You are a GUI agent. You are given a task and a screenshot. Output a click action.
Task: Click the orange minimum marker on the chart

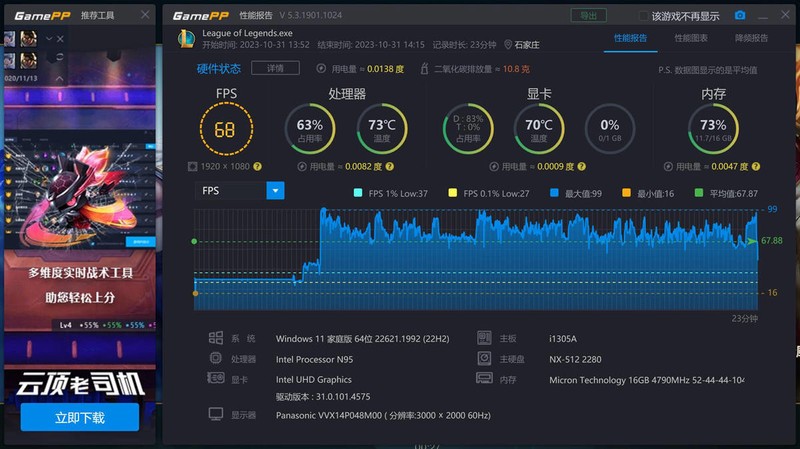[x=195, y=293]
